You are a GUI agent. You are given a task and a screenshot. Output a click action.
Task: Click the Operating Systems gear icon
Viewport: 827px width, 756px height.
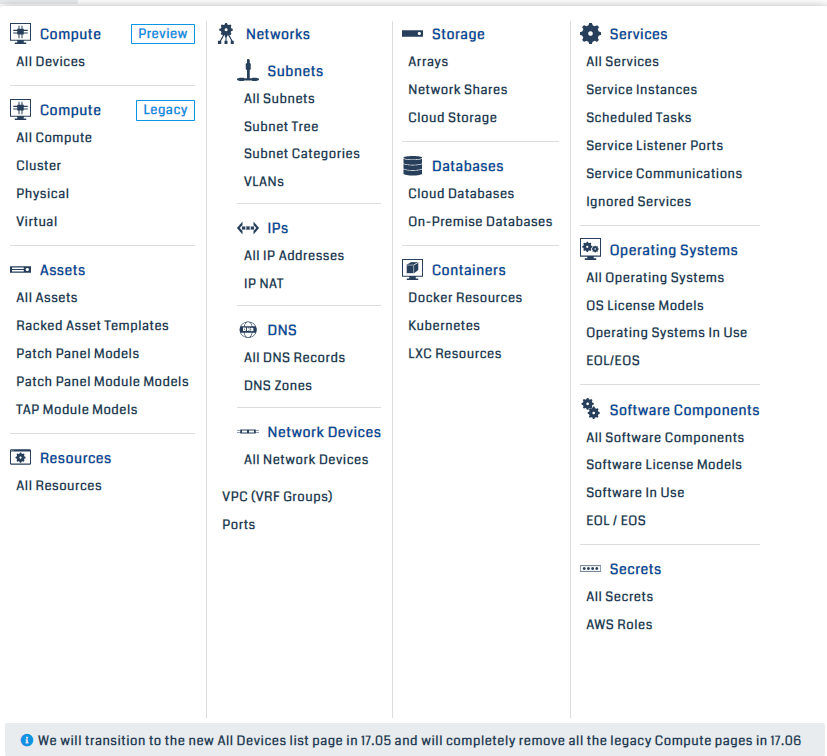click(x=592, y=249)
